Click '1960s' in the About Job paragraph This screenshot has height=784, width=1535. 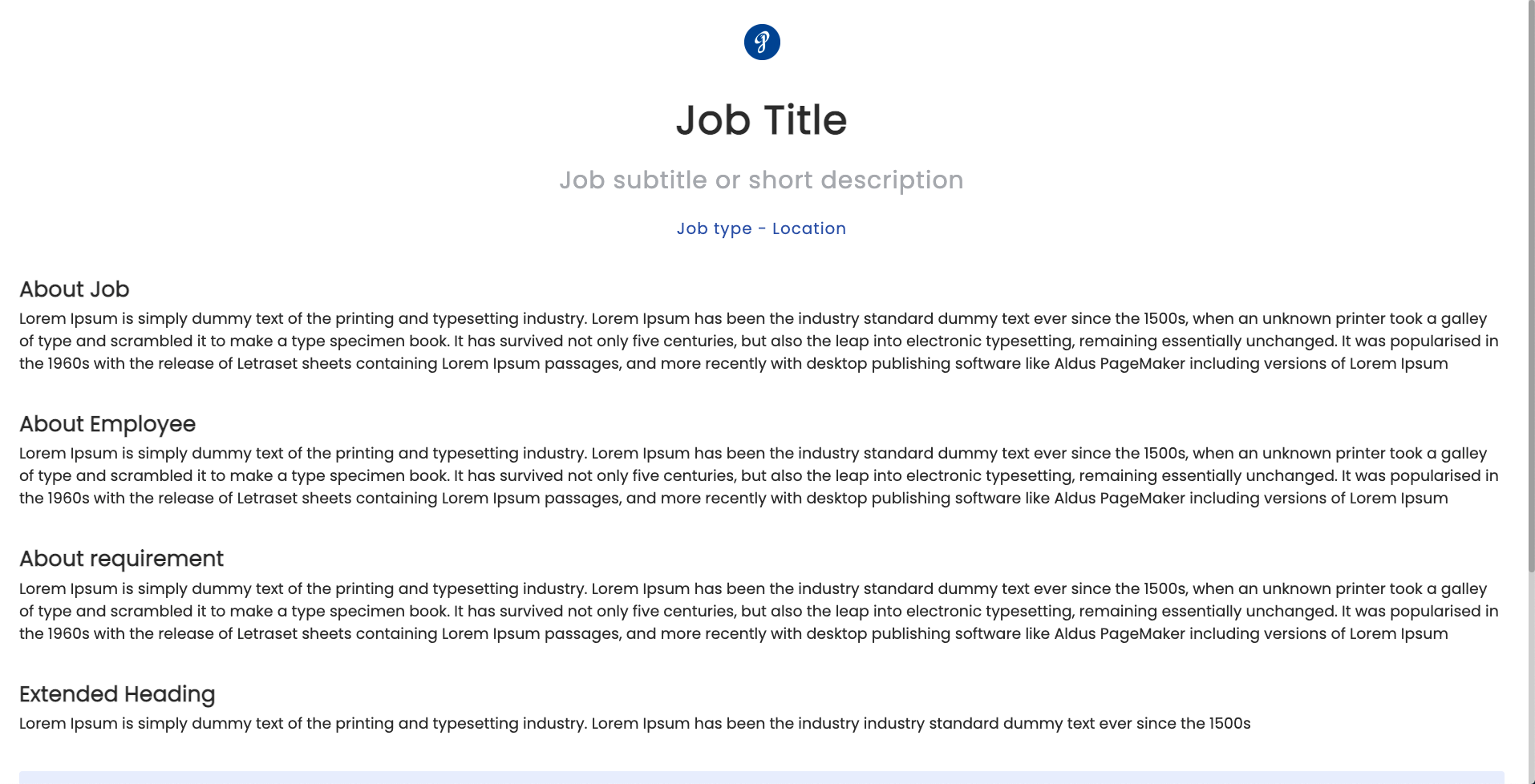pos(69,364)
